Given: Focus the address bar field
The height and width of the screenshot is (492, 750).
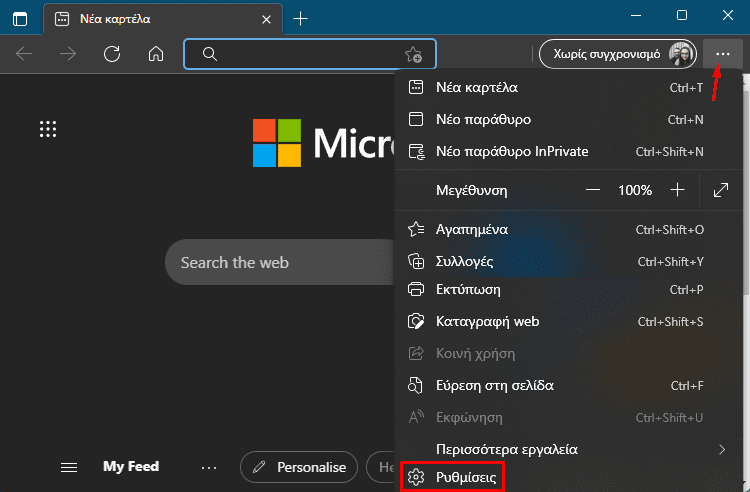Looking at the screenshot, I should tap(310, 54).
